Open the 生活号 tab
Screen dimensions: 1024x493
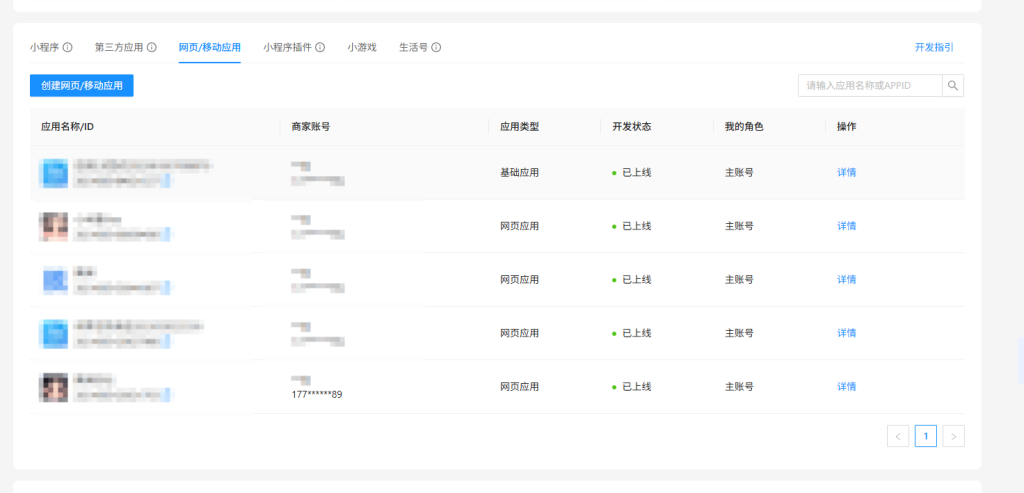413,47
